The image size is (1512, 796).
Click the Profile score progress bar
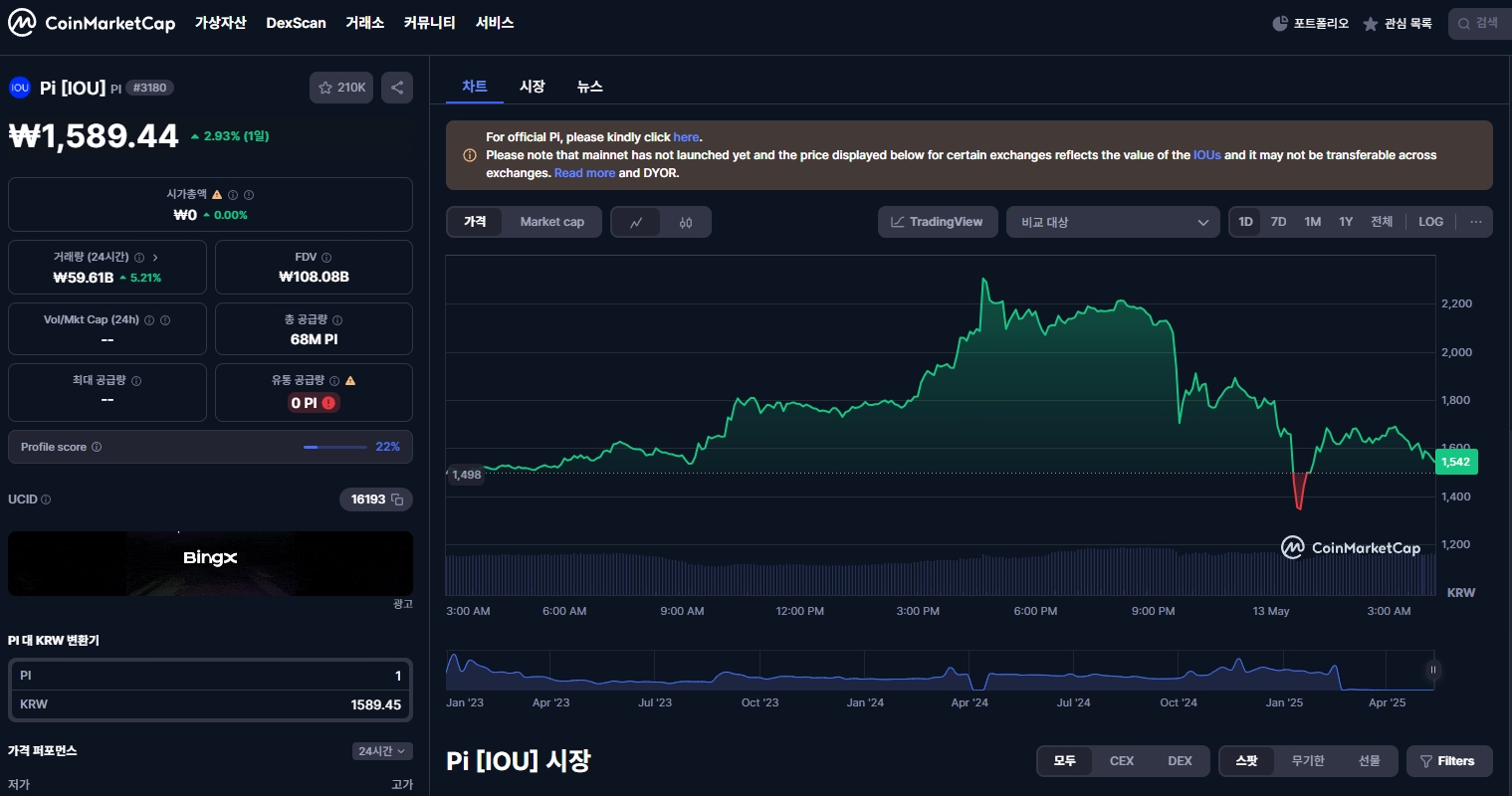(334, 447)
